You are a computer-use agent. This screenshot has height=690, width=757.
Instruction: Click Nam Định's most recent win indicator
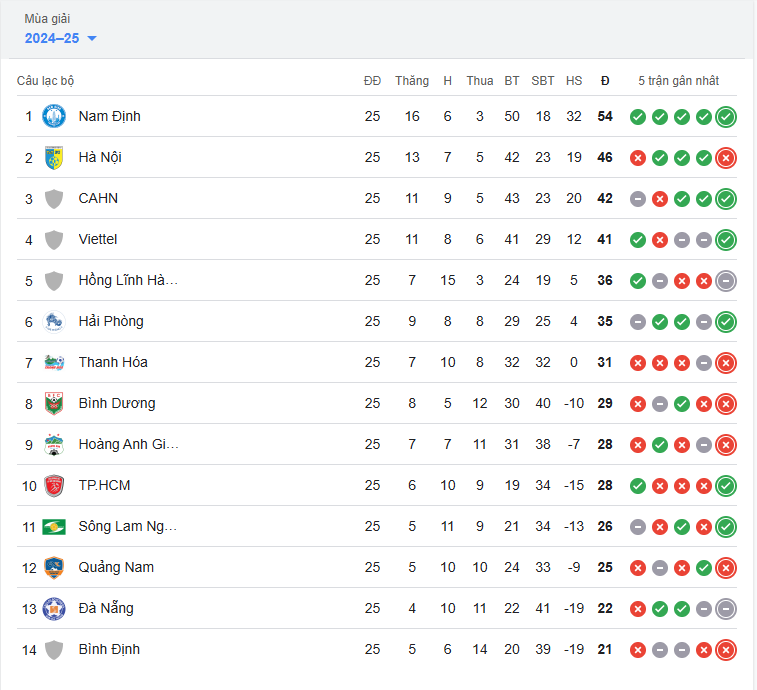726,116
